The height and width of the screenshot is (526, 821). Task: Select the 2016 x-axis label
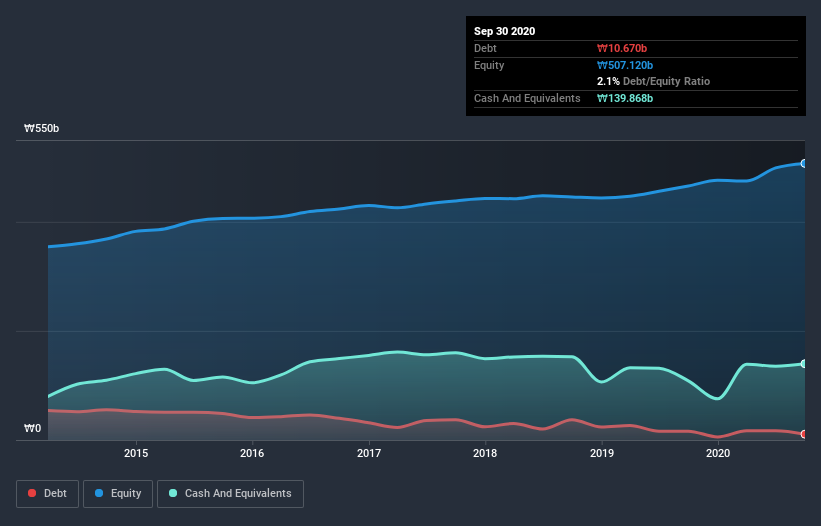pos(252,453)
